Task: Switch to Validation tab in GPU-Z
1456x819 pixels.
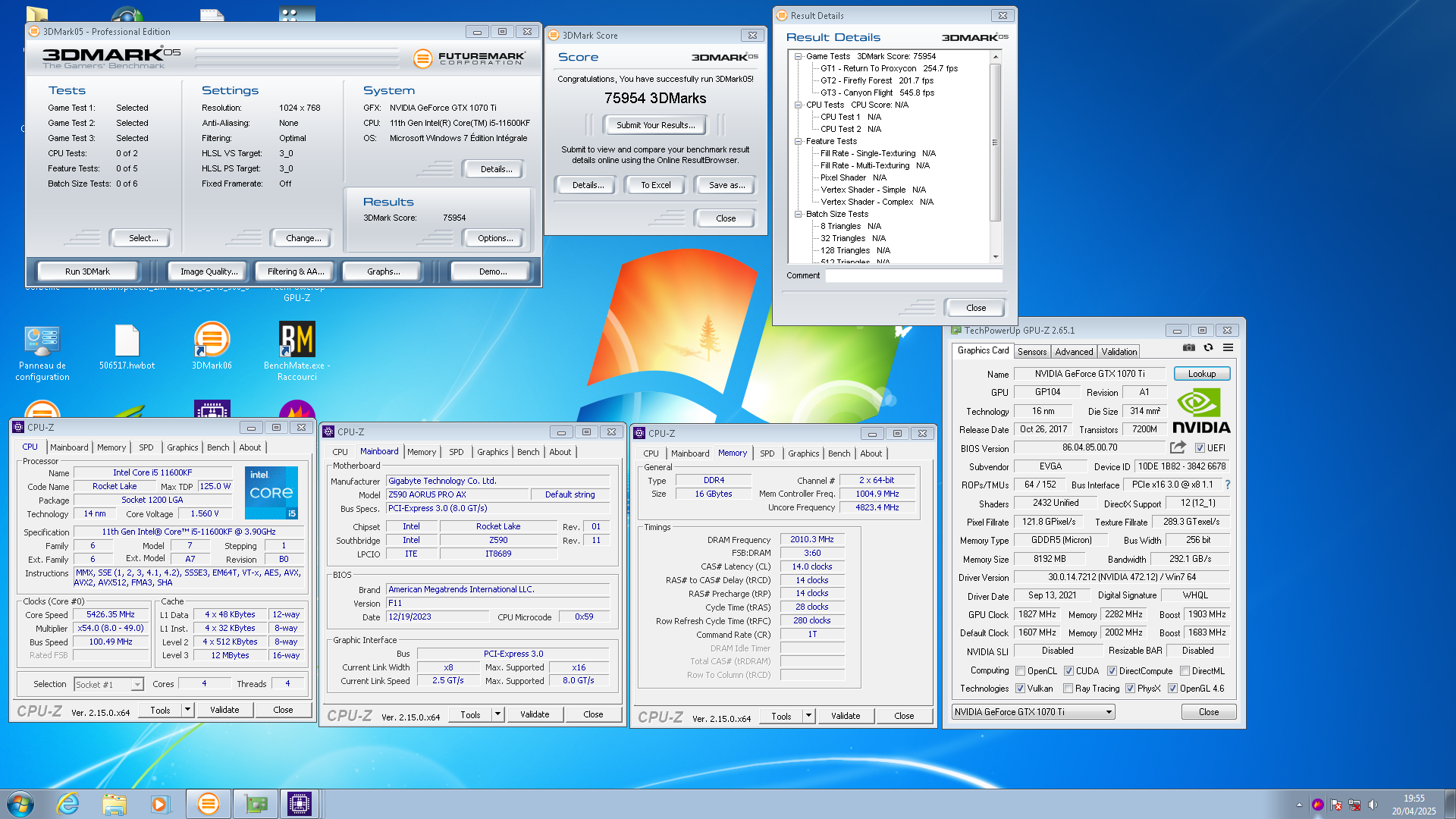Action: (1119, 352)
